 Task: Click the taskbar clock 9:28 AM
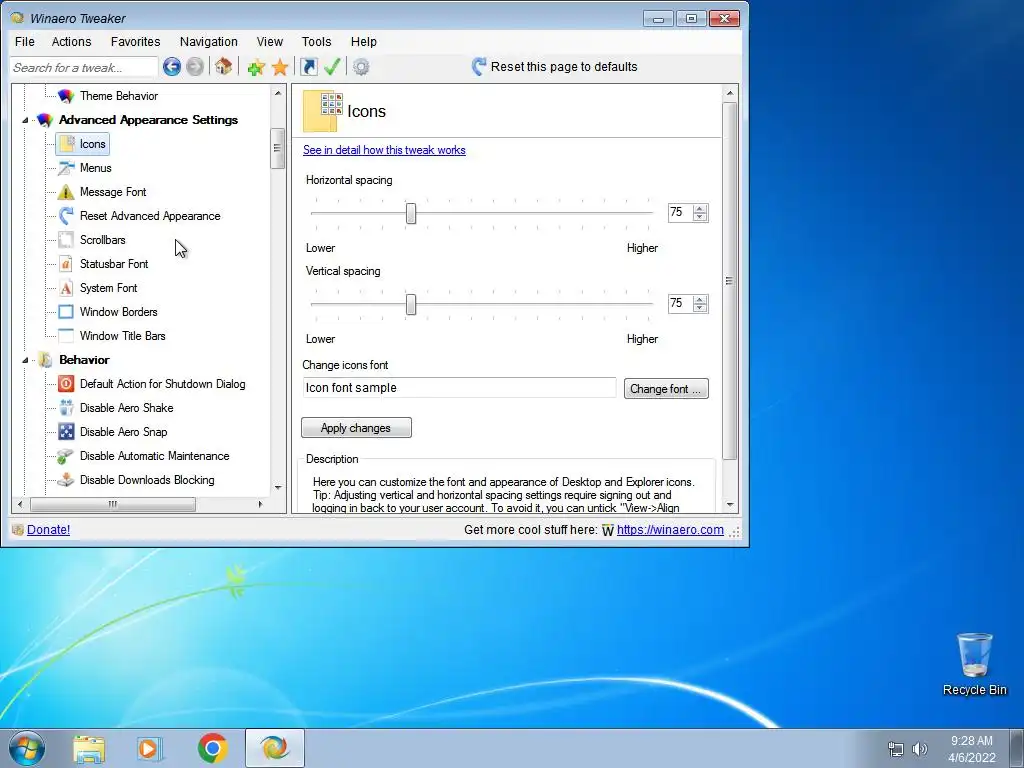[972, 741]
